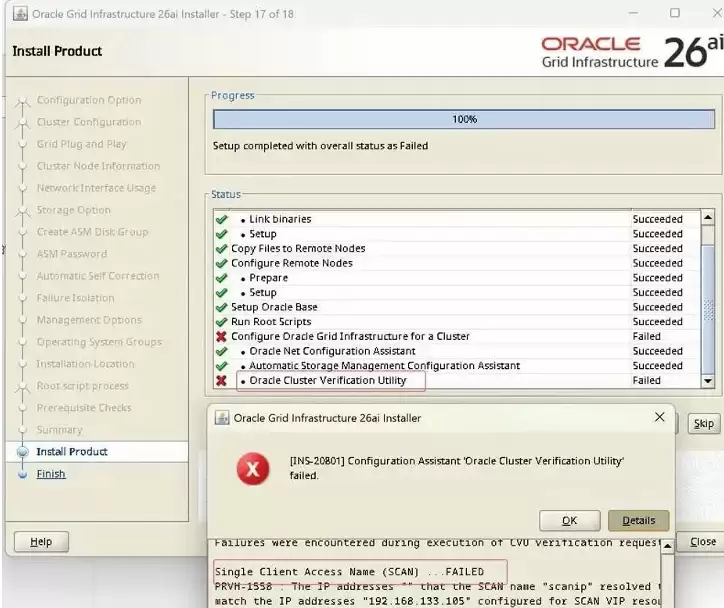The height and width of the screenshot is (608, 724).
Task: Click the green check beside Setup Oracle Base
Action: tap(222, 307)
